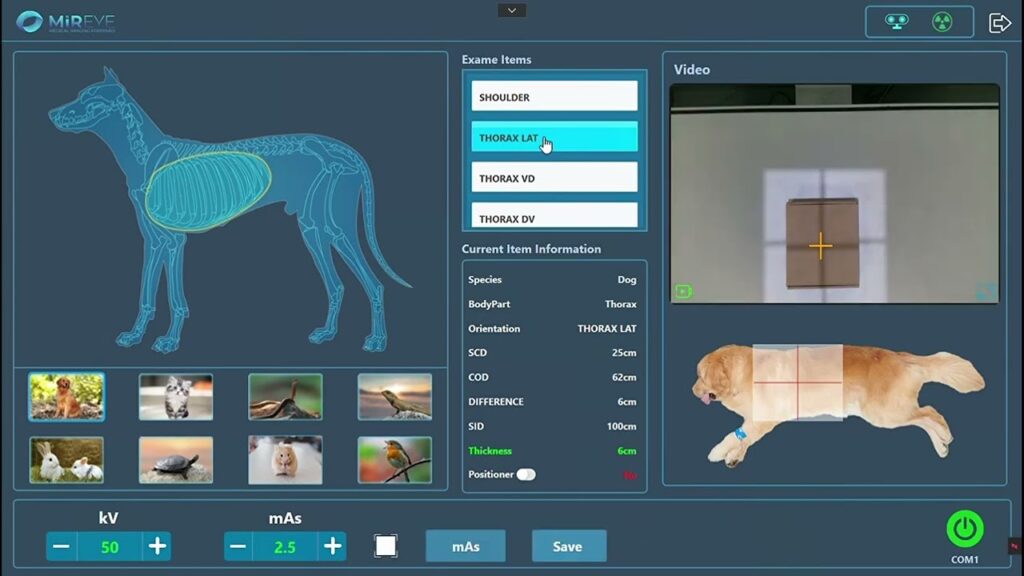Select the SHOULDER exam item

[x=554, y=95]
